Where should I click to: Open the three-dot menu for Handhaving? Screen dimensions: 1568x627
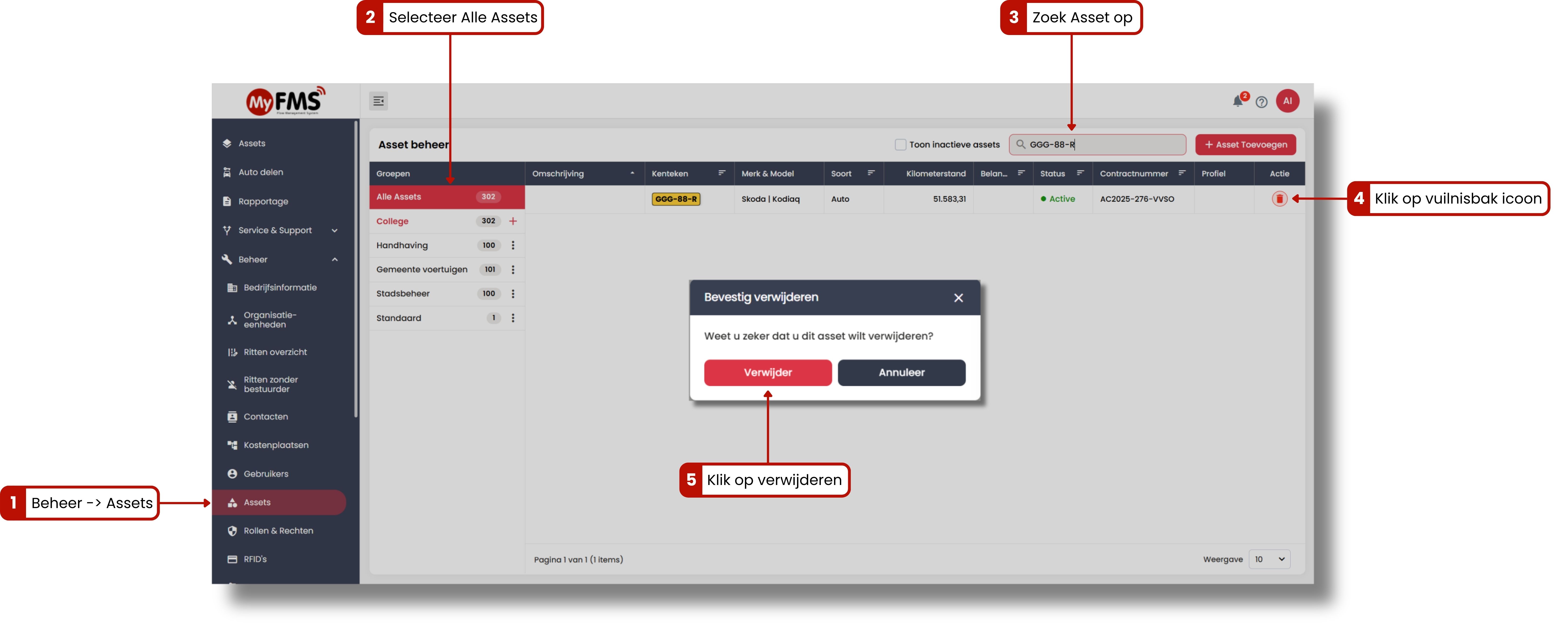[x=513, y=245]
